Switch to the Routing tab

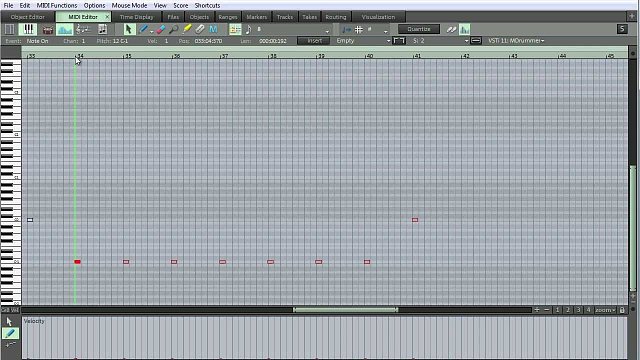336,17
